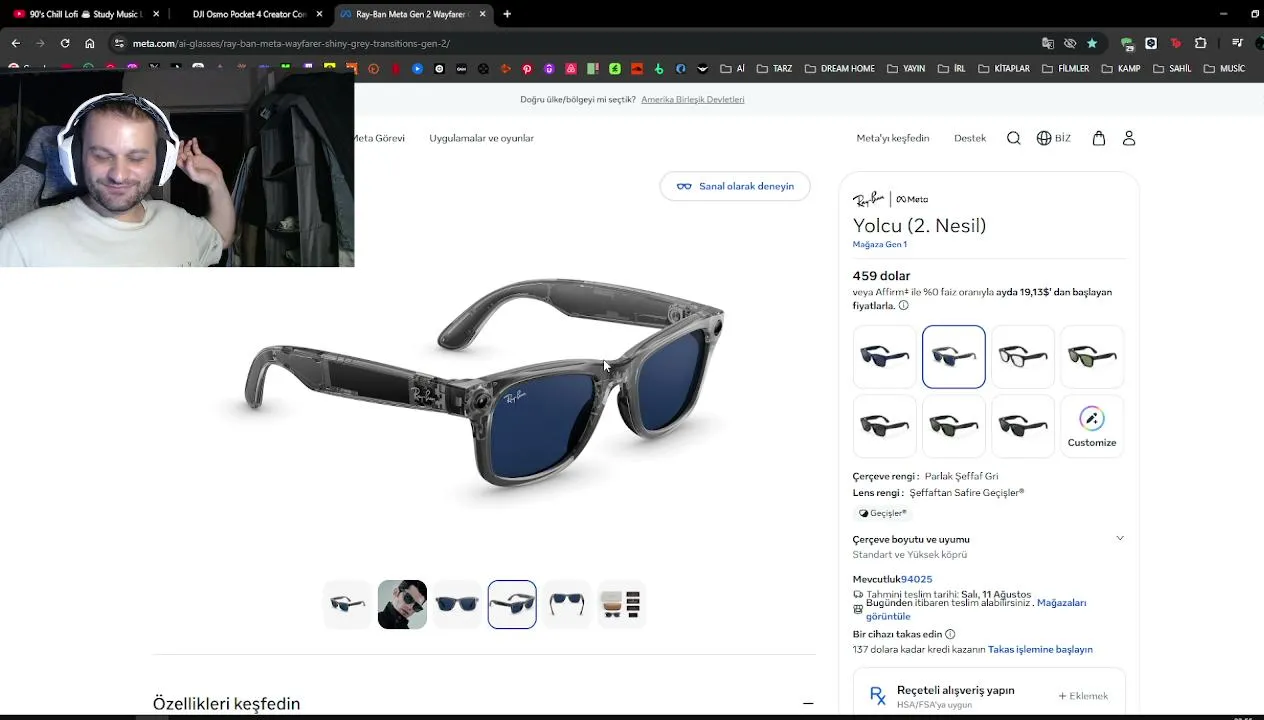Screen dimensions: 1264x720
Task: Click the main Ray-Ban glasses product image
Action: coord(485,383)
